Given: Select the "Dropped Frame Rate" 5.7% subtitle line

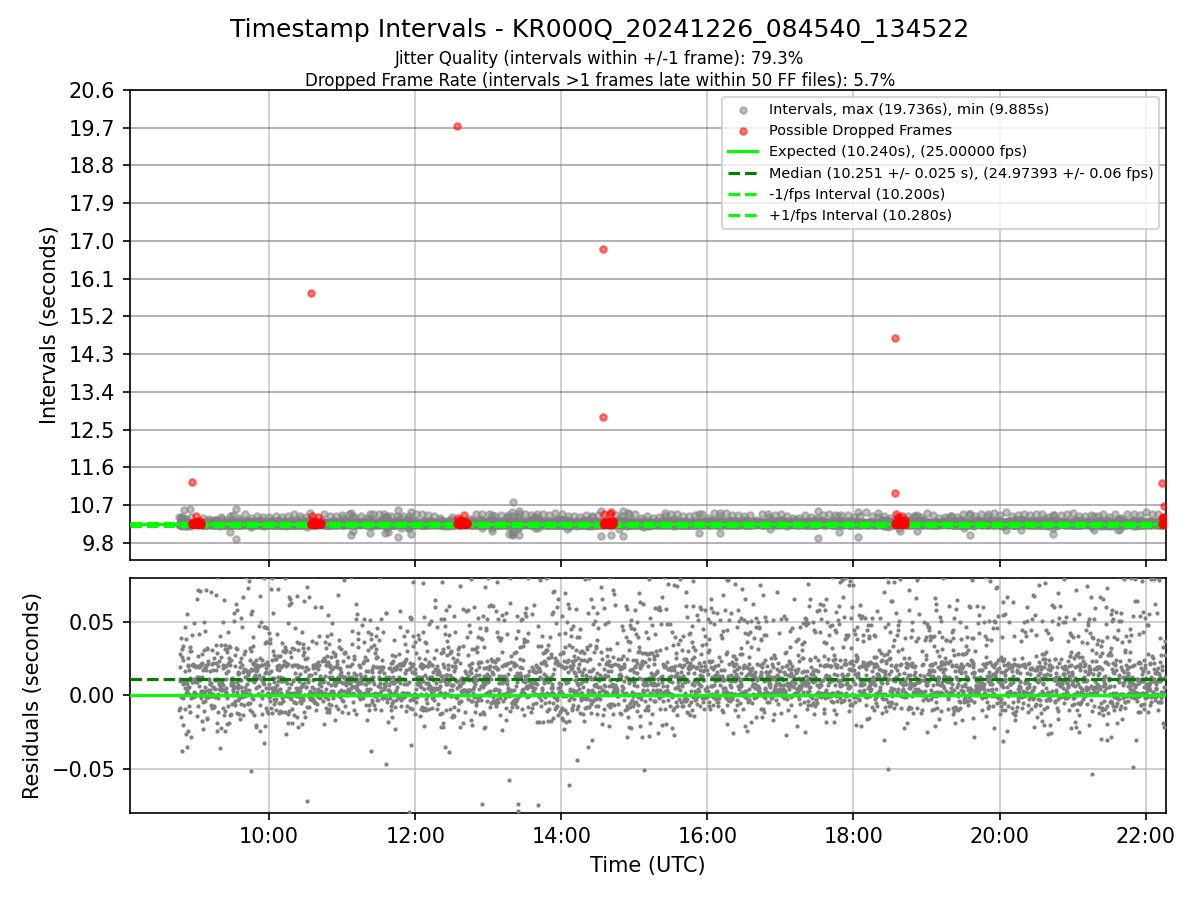Looking at the screenshot, I should 599,79.
